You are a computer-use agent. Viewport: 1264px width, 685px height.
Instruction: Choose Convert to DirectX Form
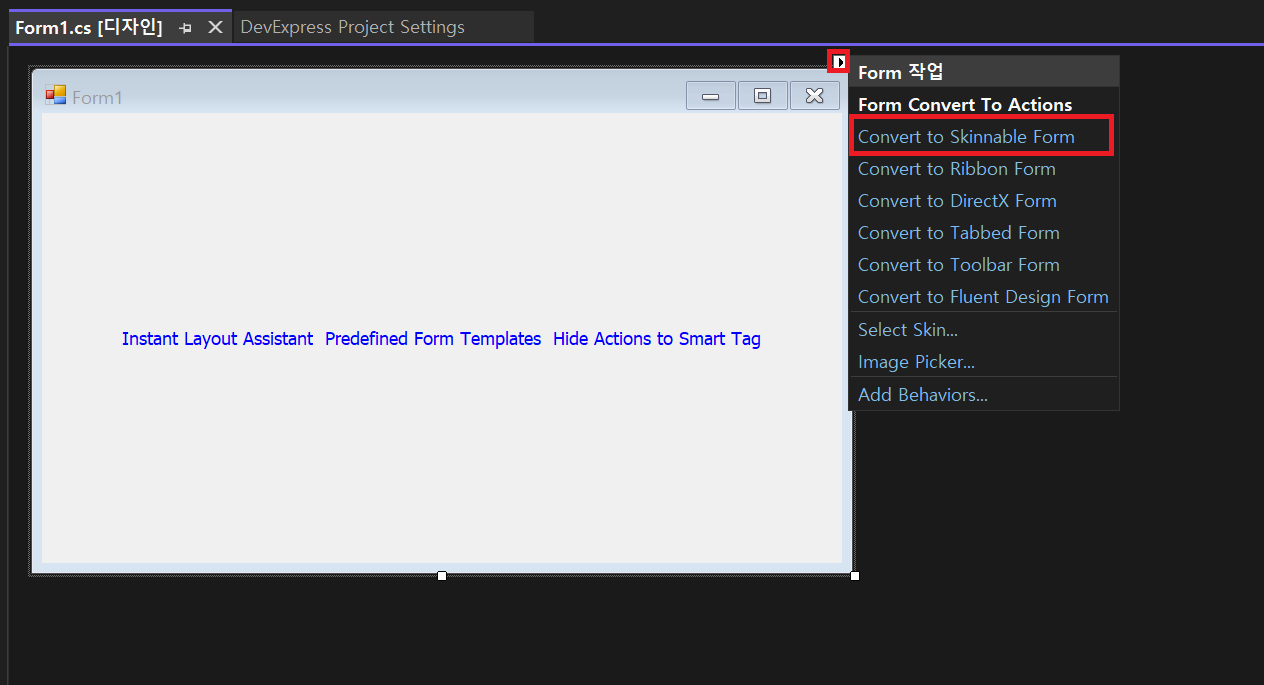coord(957,201)
